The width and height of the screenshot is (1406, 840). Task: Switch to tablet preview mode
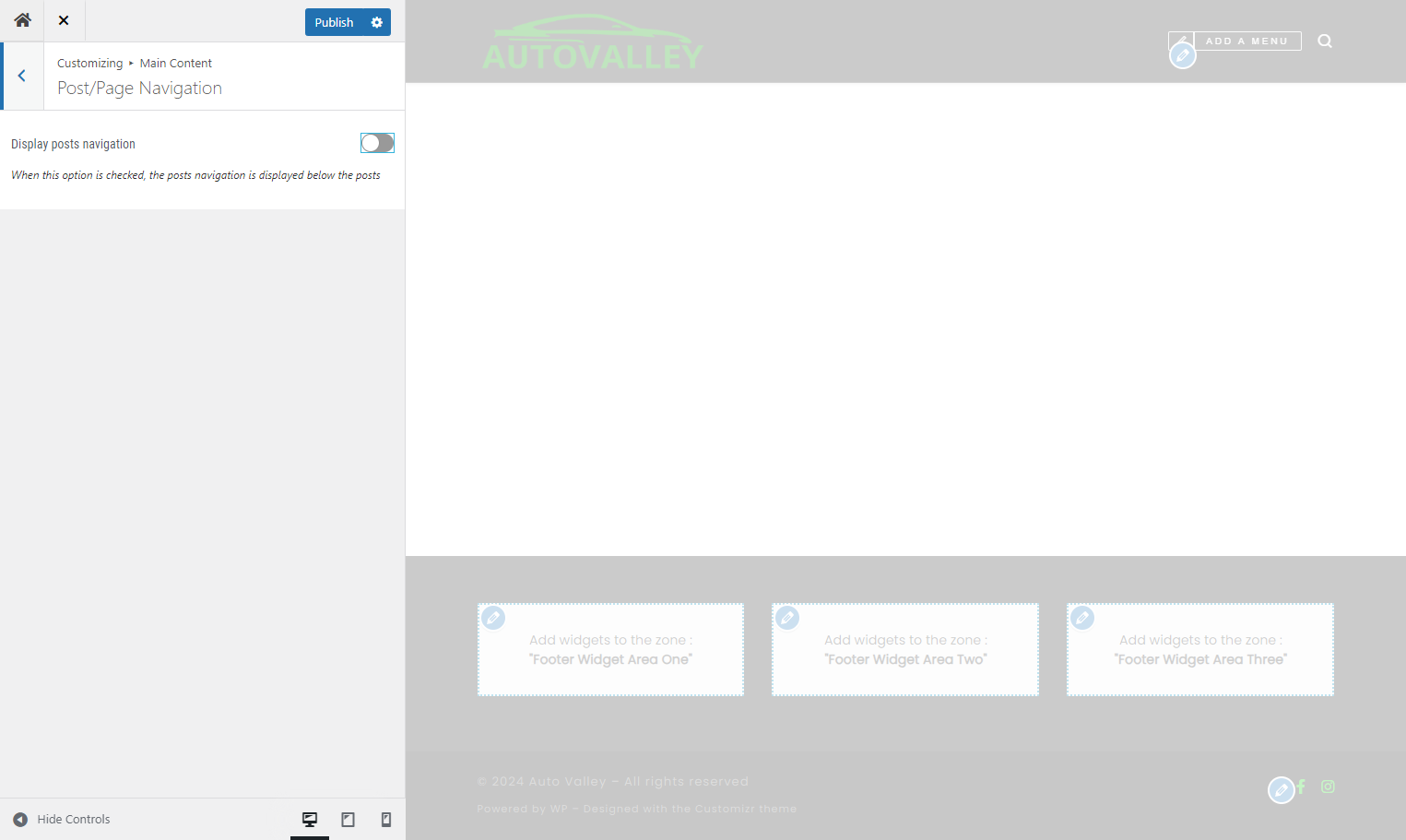tap(348, 819)
